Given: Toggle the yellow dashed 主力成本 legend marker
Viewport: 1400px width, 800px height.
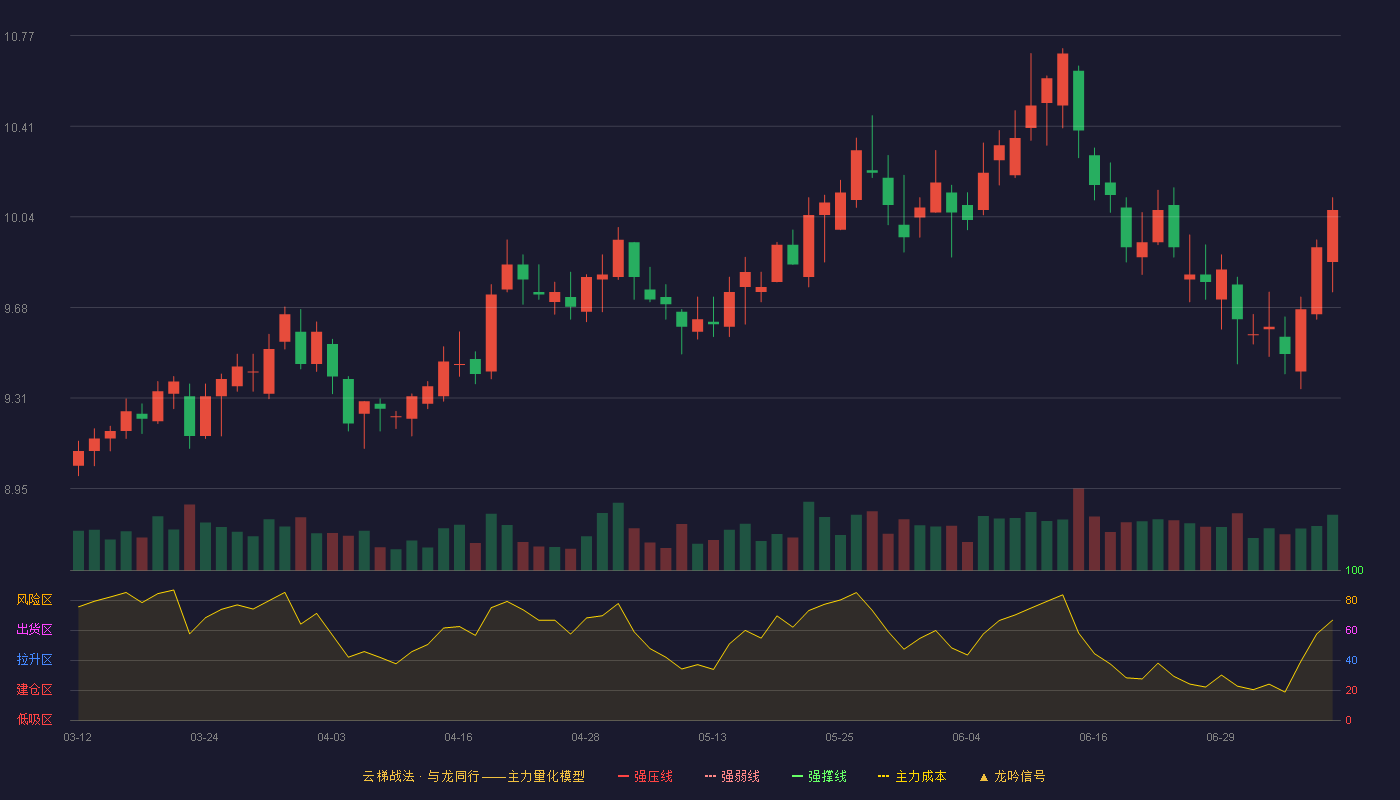Looking at the screenshot, I should tap(883, 776).
